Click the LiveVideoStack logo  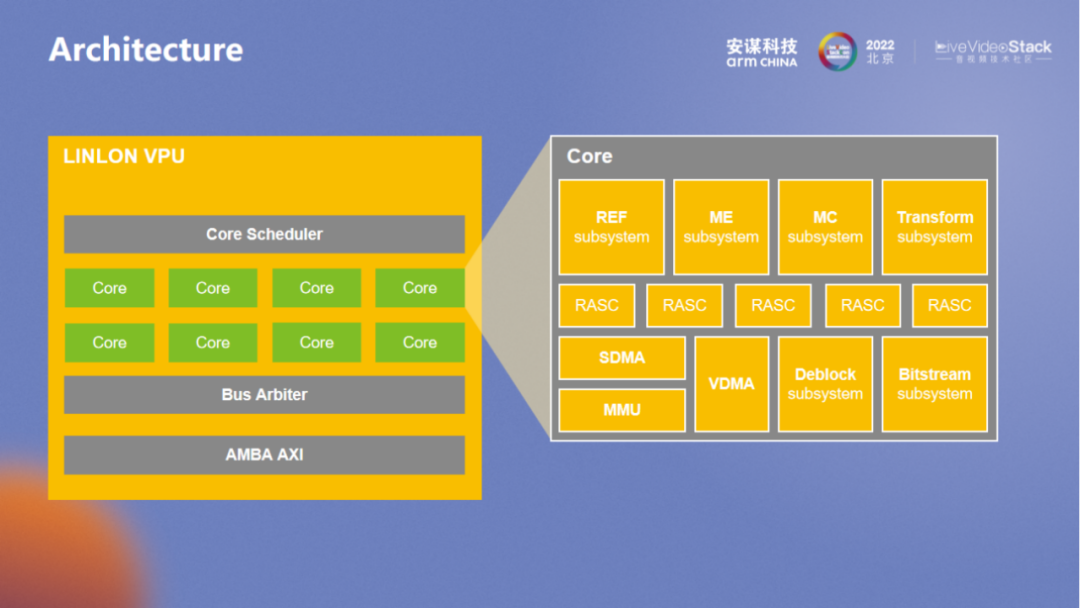(x=992, y=52)
